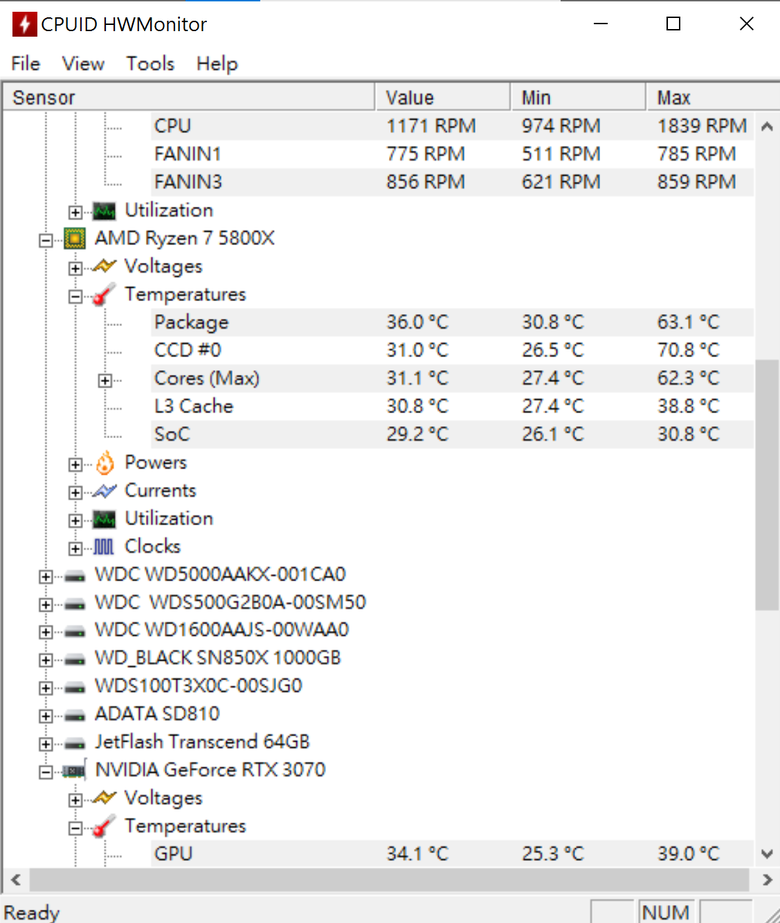This screenshot has height=923, width=780.
Task: Click the NUM indicator in status bar
Action: (x=666, y=912)
